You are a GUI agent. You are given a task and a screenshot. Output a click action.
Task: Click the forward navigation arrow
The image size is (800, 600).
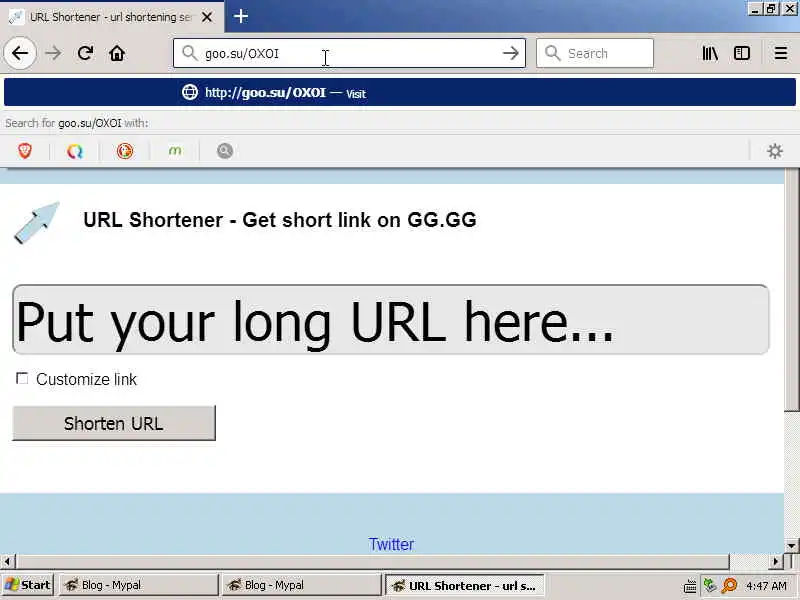click(53, 53)
